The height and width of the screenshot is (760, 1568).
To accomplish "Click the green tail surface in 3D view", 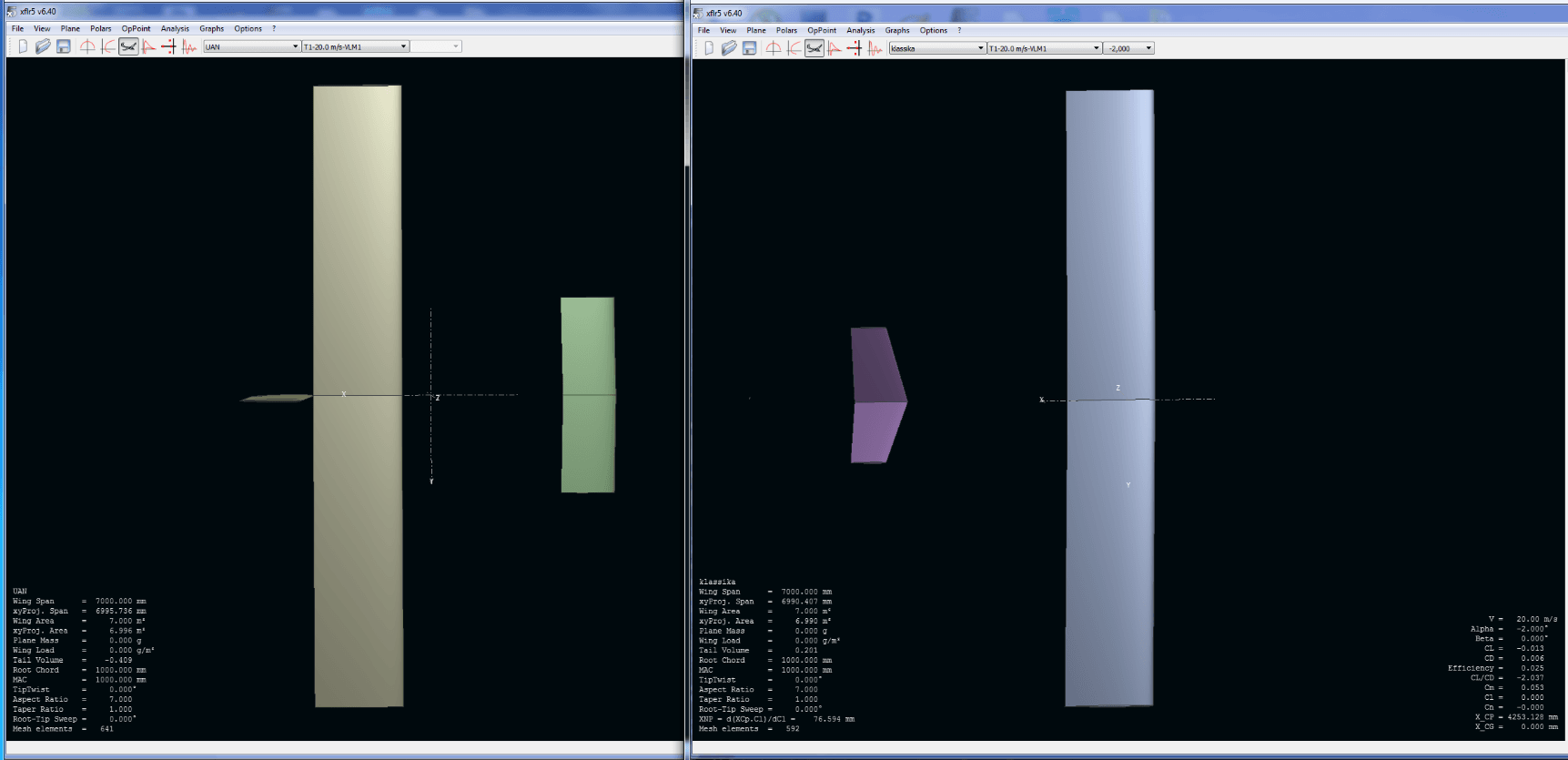I will click(587, 395).
